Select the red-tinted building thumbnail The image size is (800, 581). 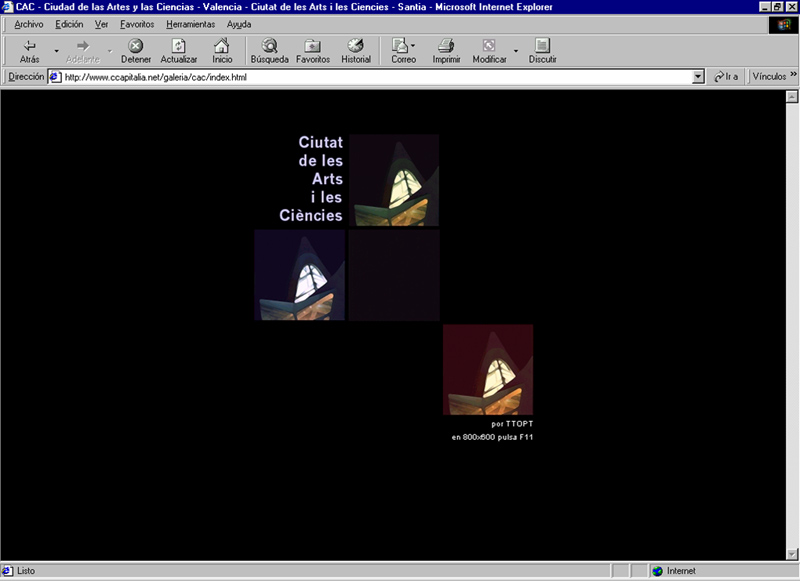click(x=488, y=369)
